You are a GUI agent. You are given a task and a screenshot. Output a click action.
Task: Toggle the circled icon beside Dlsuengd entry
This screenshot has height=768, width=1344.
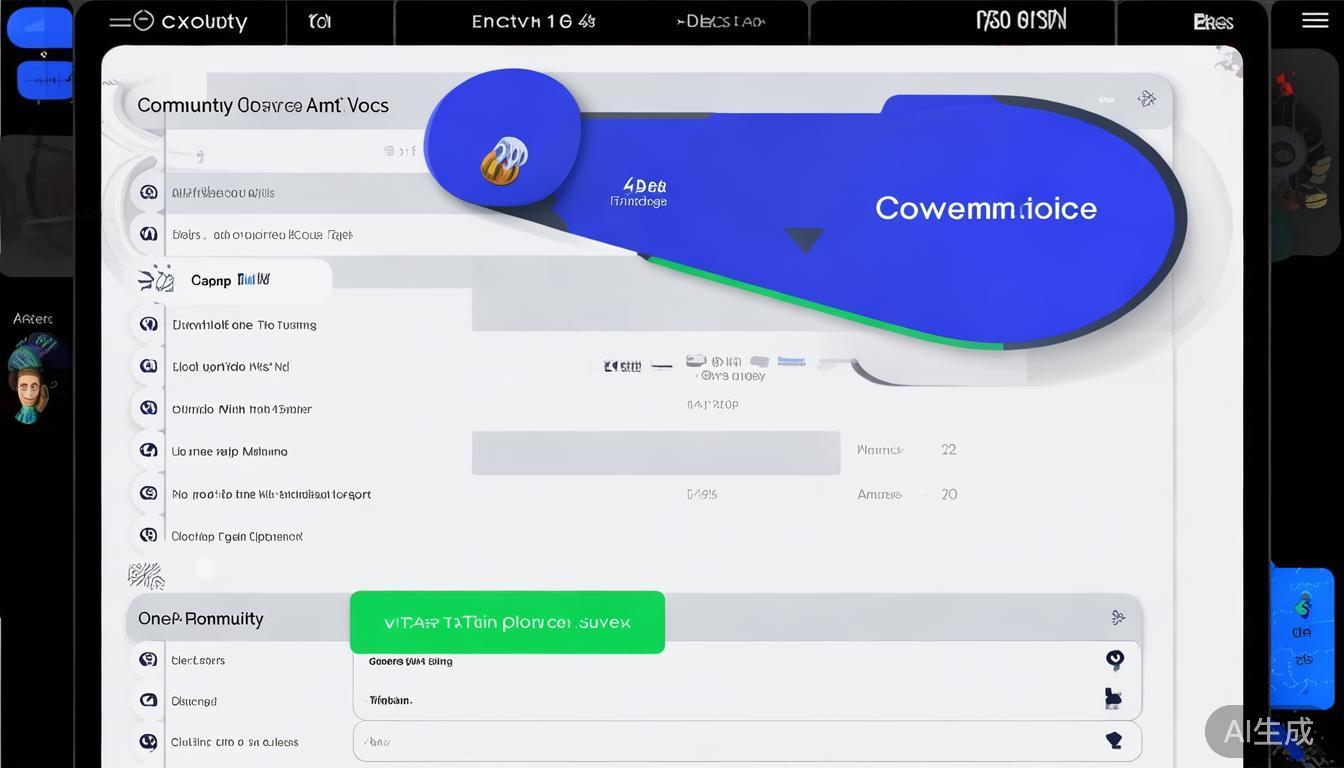[x=148, y=700]
